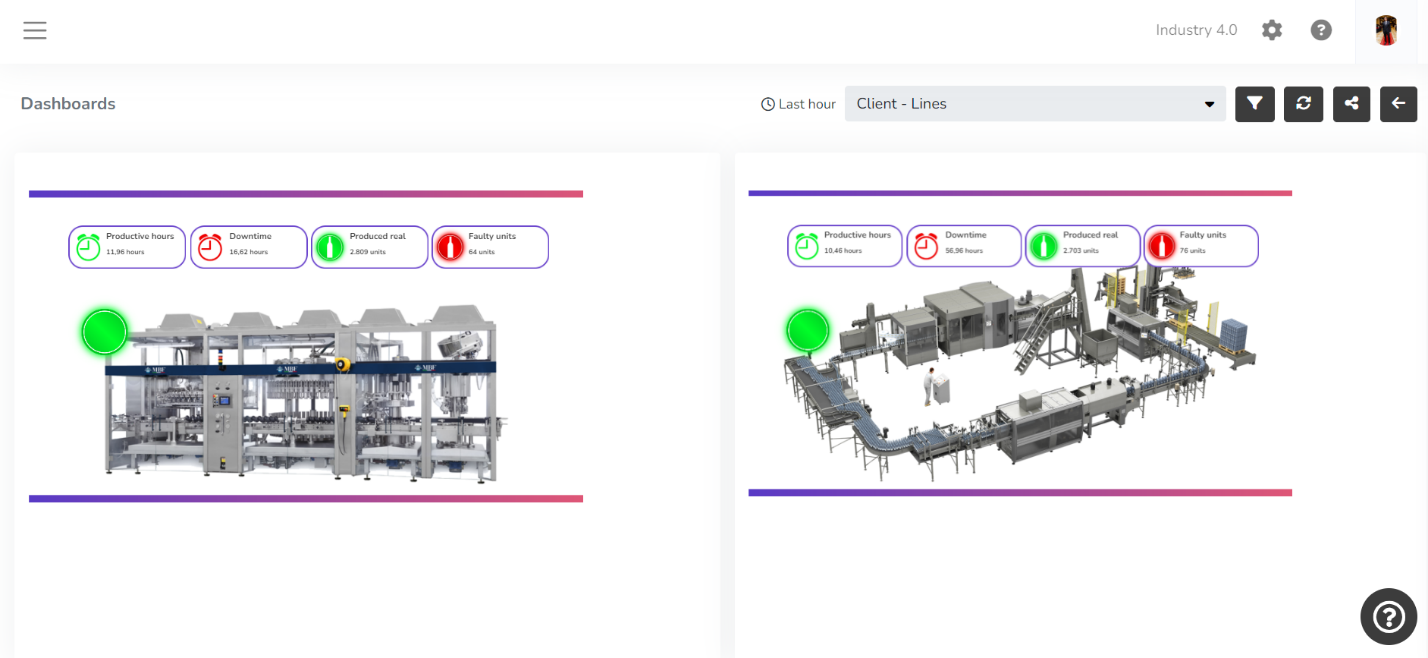The image size is (1428, 658).
Task: Refresh the dashboard data
Action: click(x=1303, y=104)
